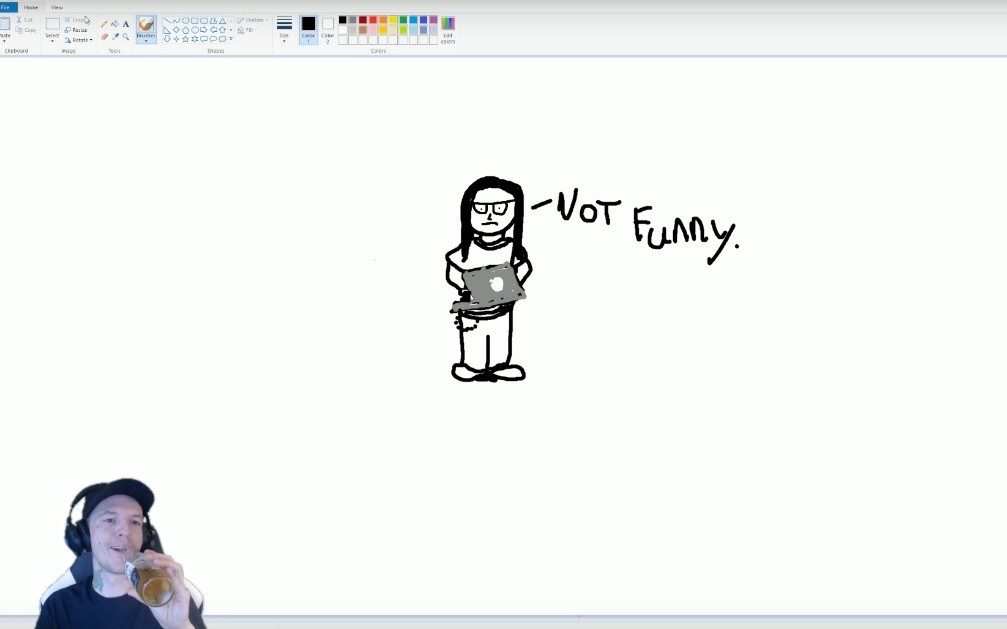Pick the yellow palette swatch
Screen dimensions: 1007x629
[393, 20]
